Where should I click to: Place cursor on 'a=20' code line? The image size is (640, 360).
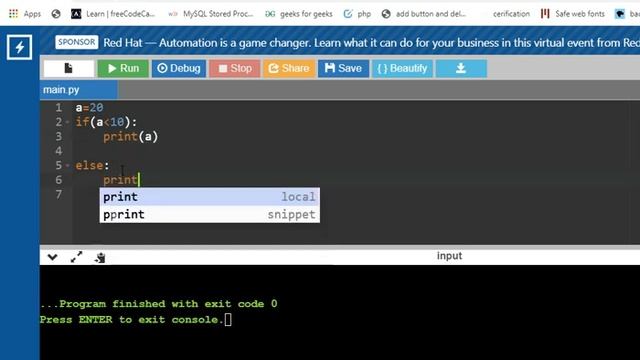(89, 108)
